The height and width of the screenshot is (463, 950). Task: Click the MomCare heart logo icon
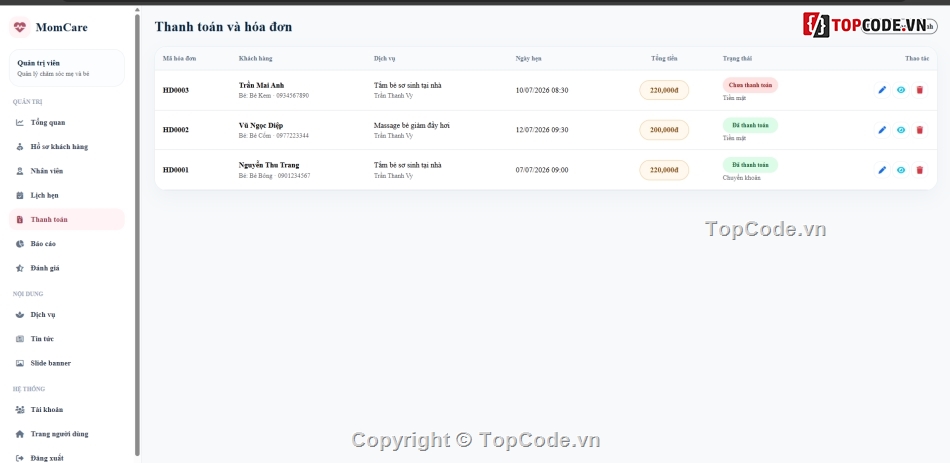[x=19, y=27]
